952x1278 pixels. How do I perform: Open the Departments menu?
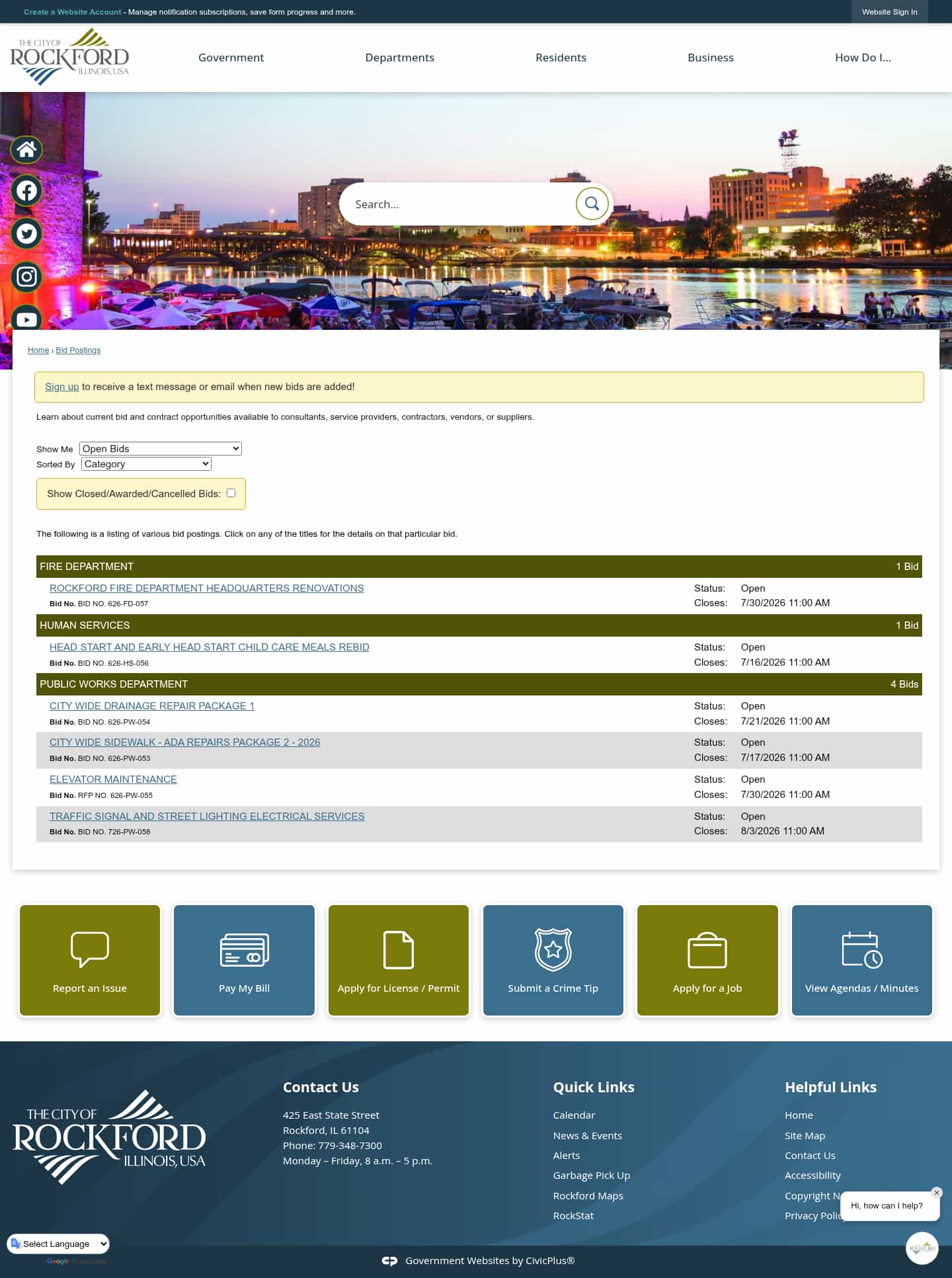[400, 58]
